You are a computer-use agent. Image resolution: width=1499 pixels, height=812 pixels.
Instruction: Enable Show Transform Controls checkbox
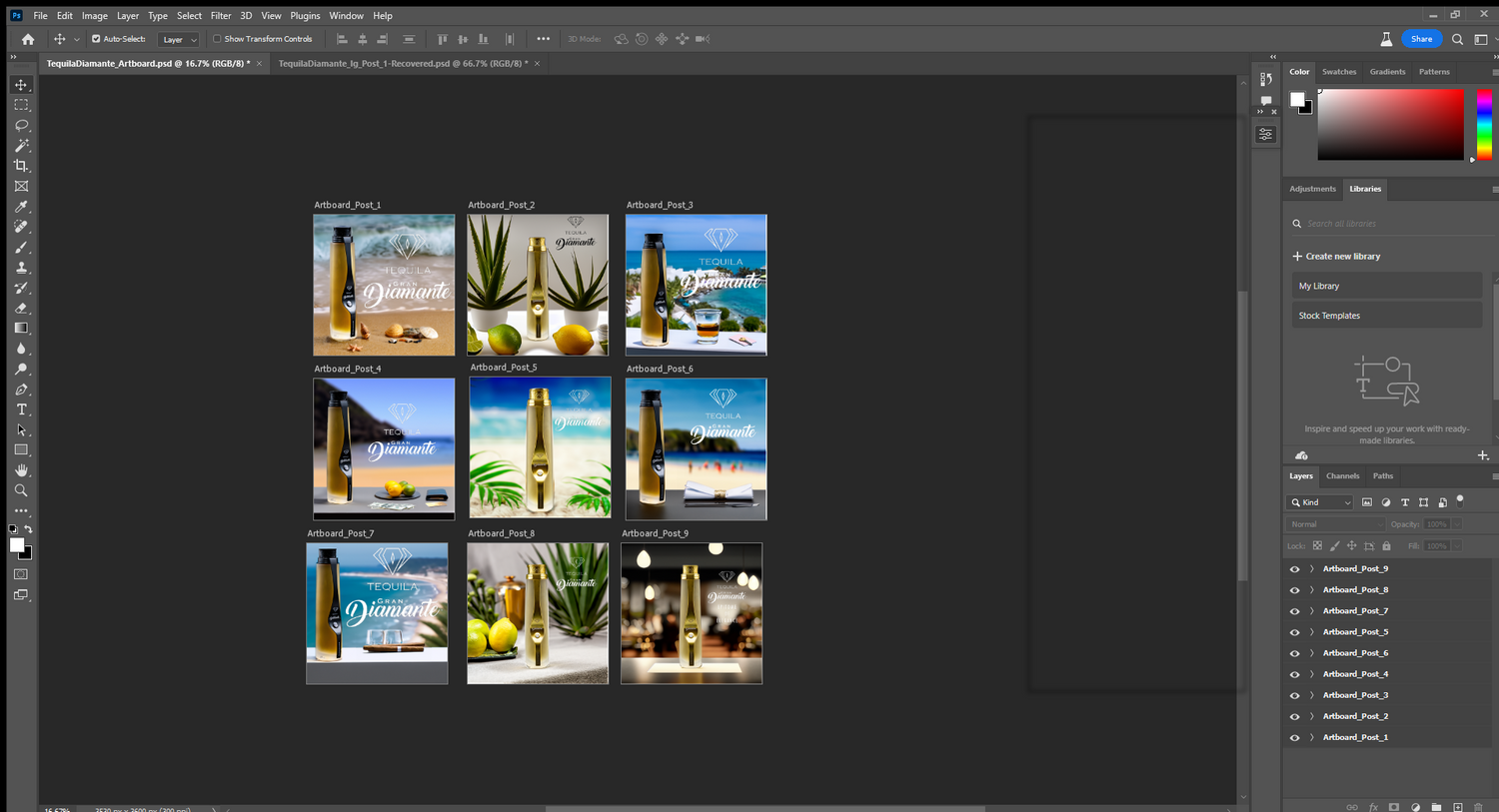point(217,39)
